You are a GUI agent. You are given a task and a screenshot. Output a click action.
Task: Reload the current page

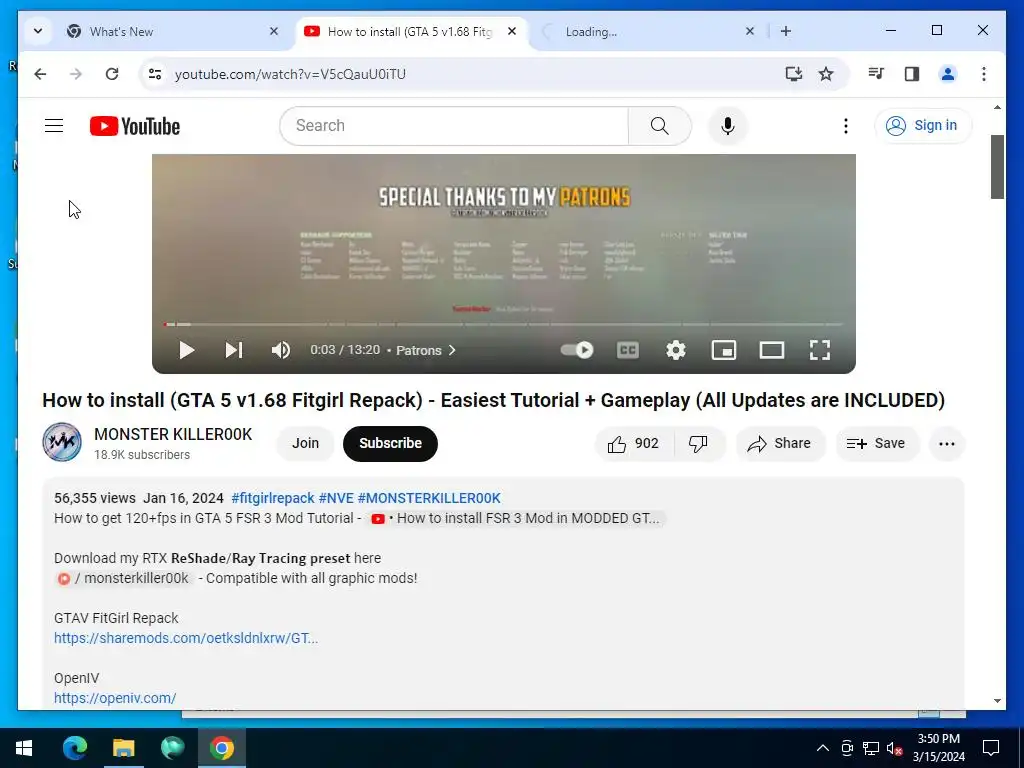112,74
